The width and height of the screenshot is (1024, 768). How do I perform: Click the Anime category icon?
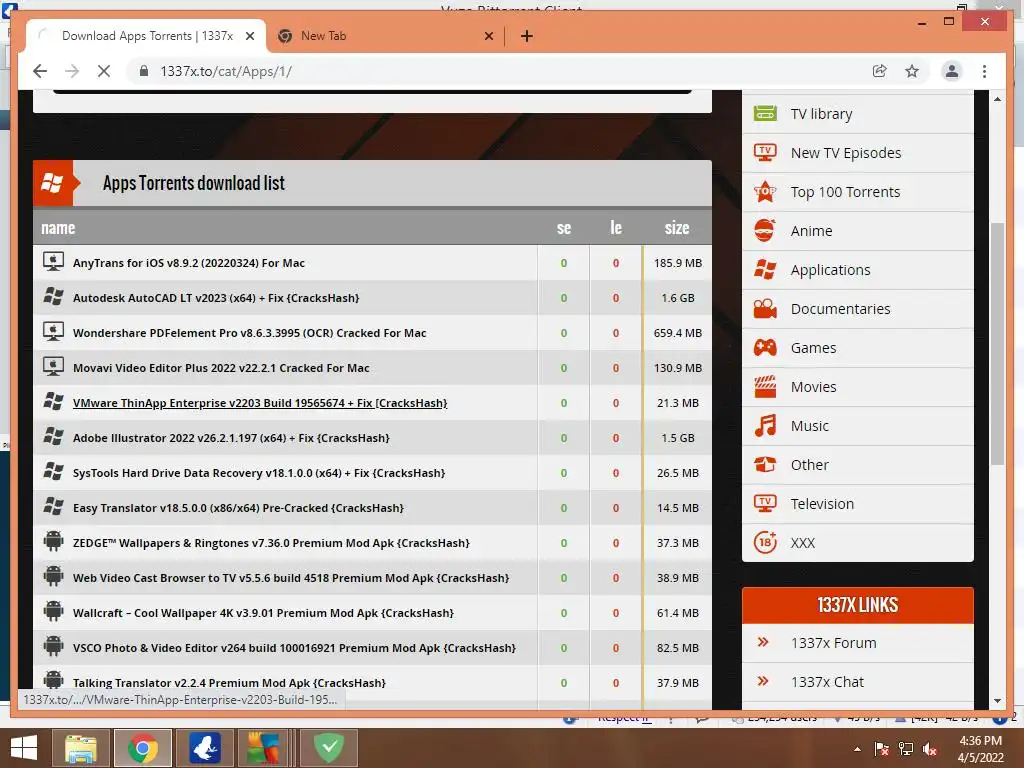765,231
